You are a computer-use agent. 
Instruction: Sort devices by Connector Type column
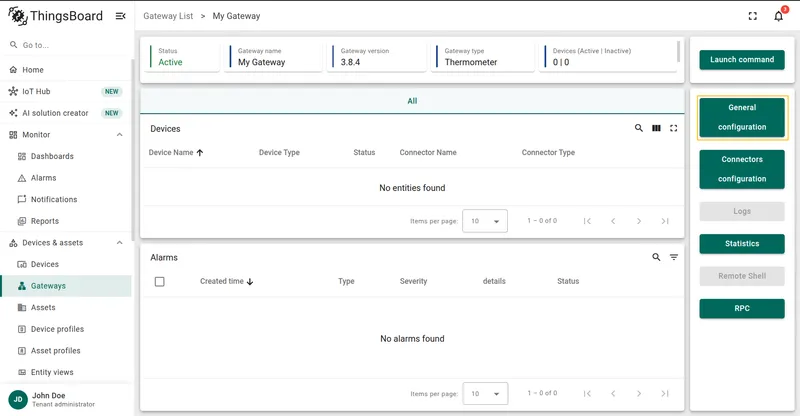coord(548,153)
